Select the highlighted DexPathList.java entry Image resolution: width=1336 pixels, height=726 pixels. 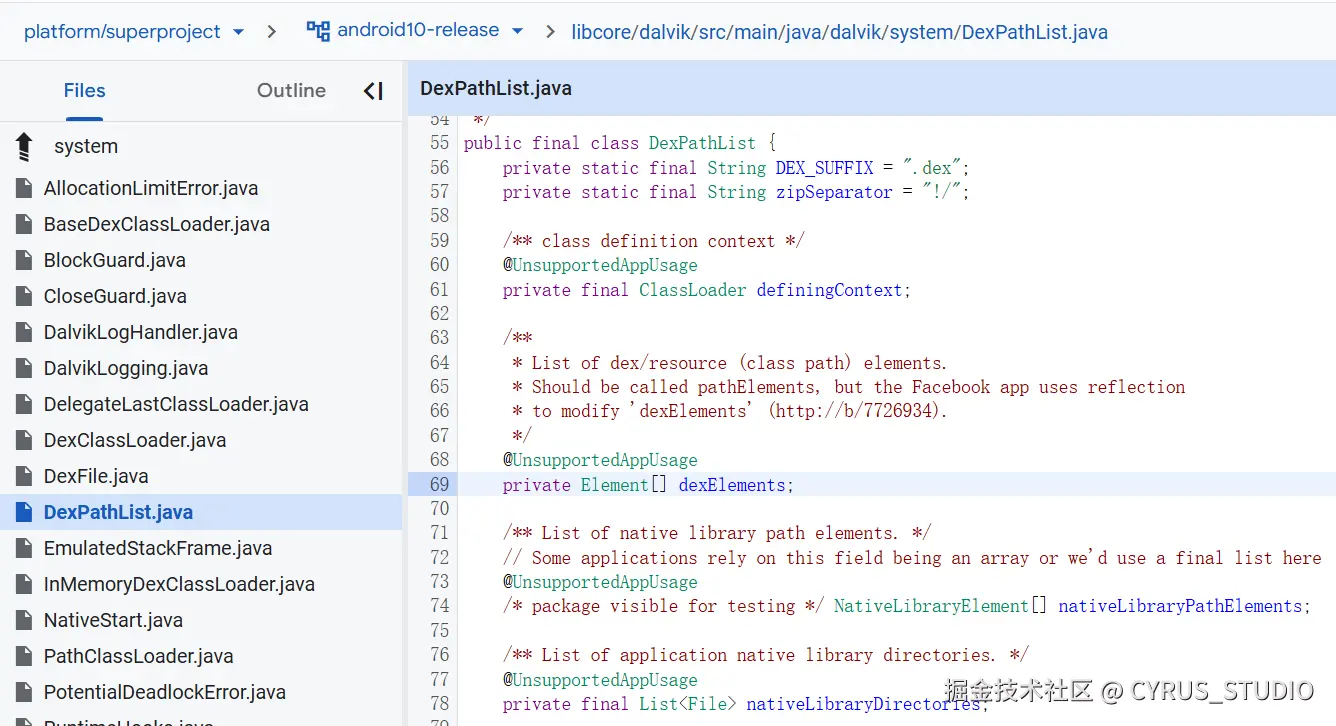(x=200, y=512)
